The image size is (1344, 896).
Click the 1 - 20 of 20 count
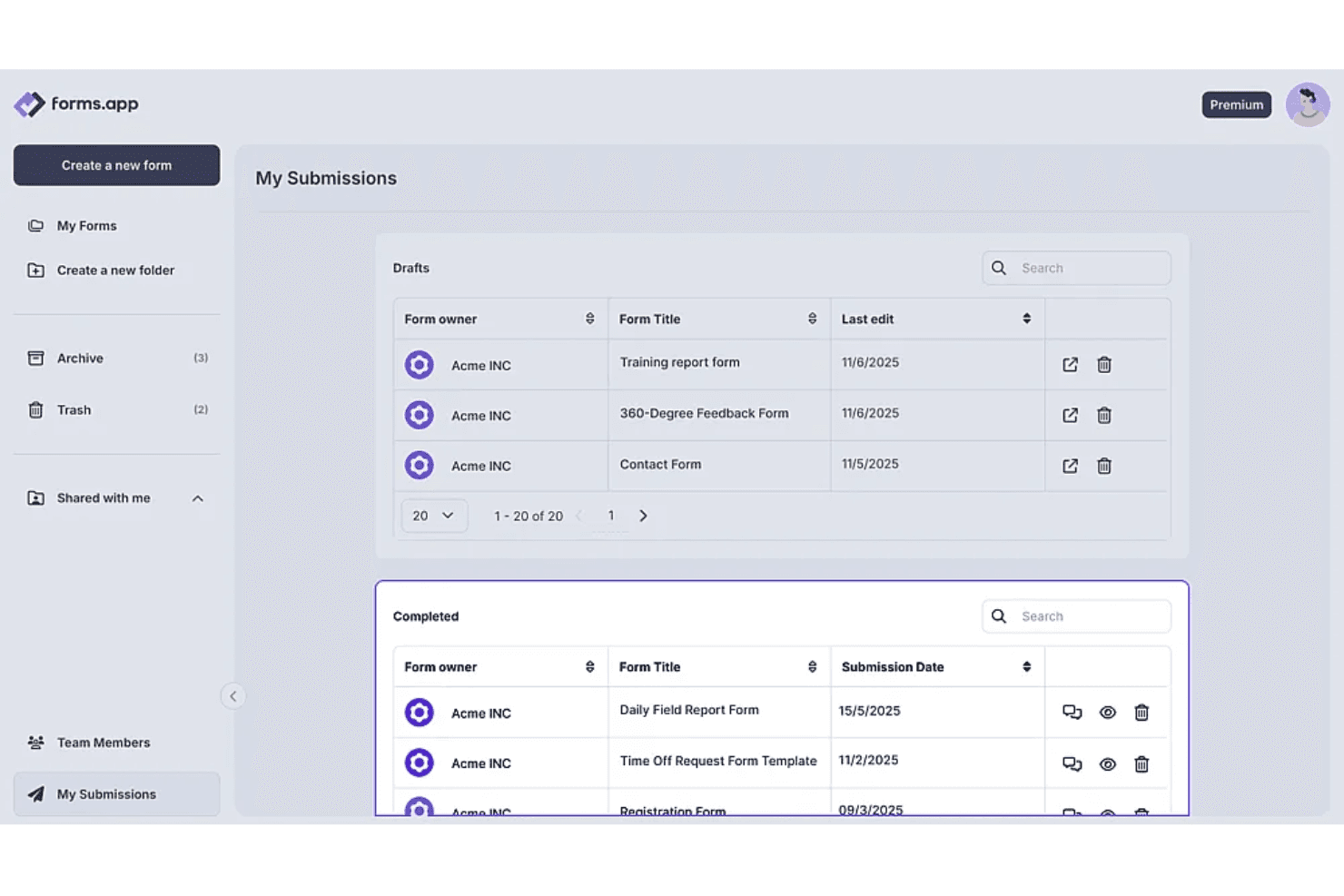click(x=529, y=517)
